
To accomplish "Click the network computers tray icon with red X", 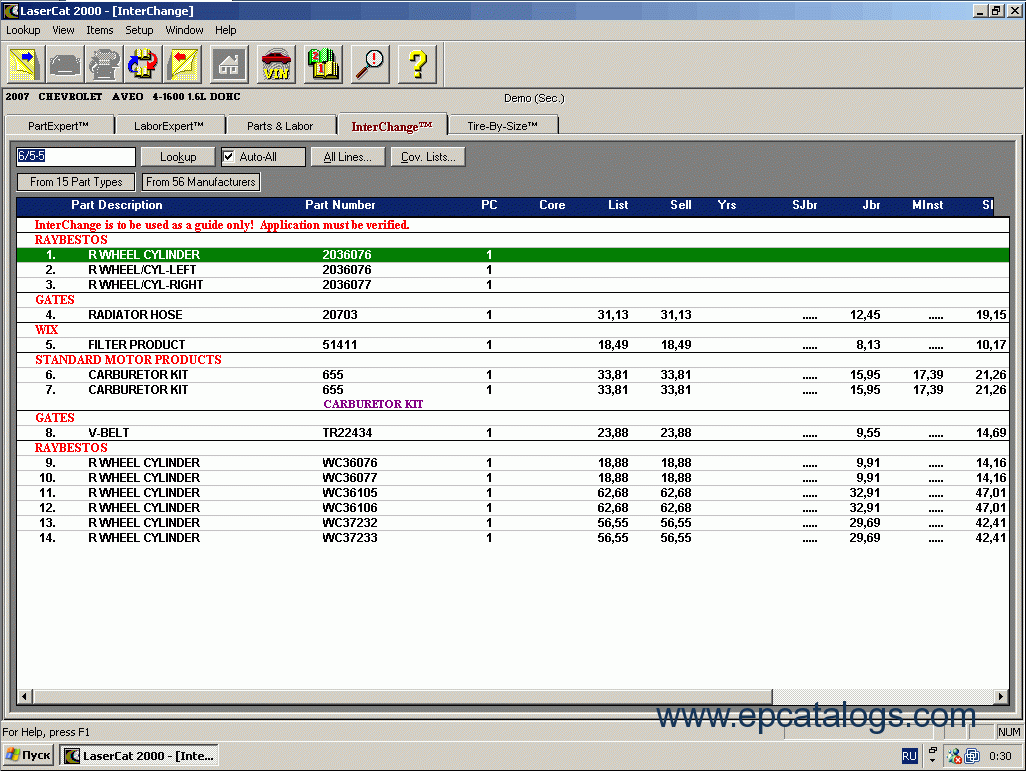I will click(954, 756).
